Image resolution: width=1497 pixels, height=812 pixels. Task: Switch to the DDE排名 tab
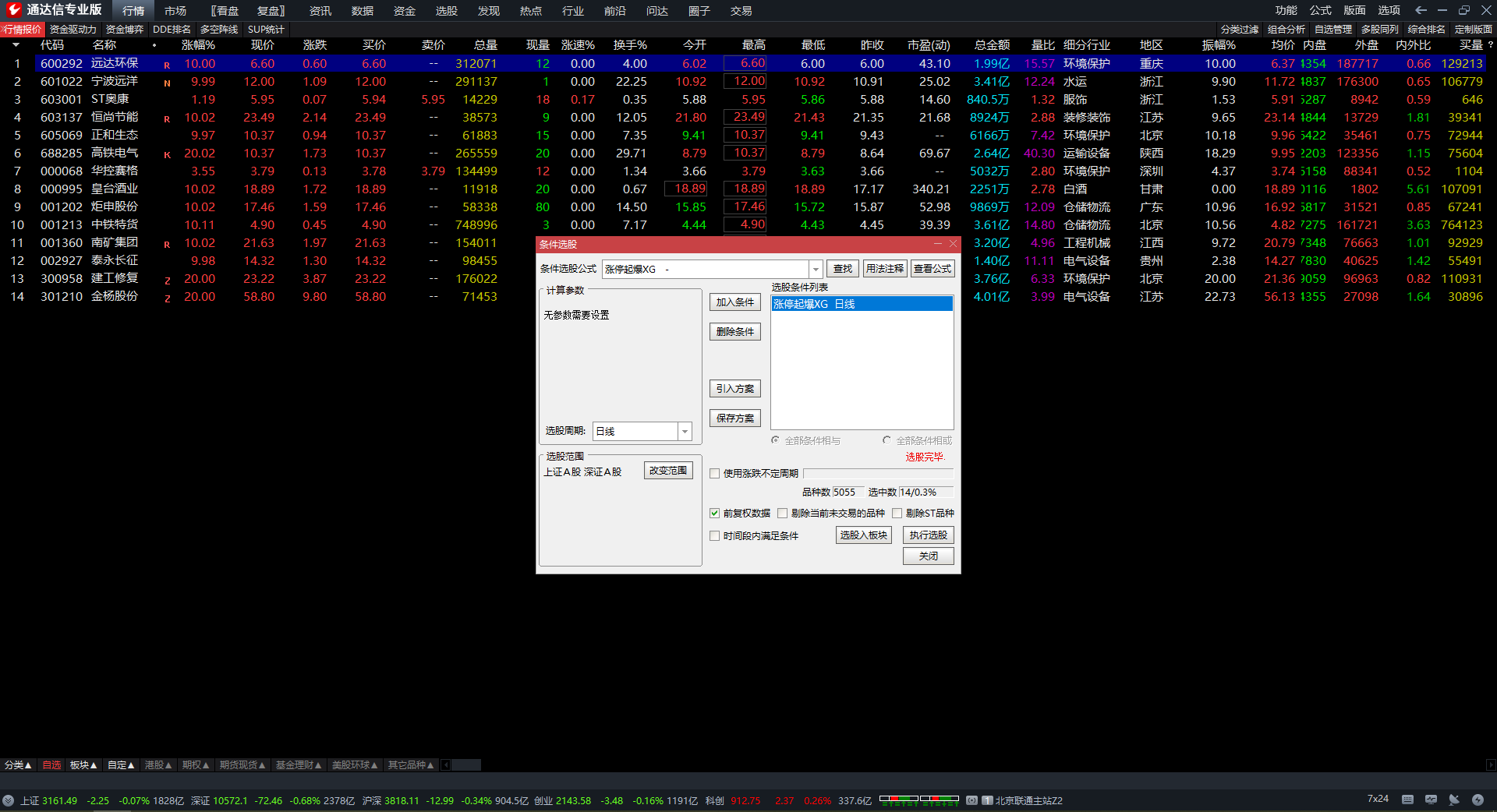tap(172, 29)
